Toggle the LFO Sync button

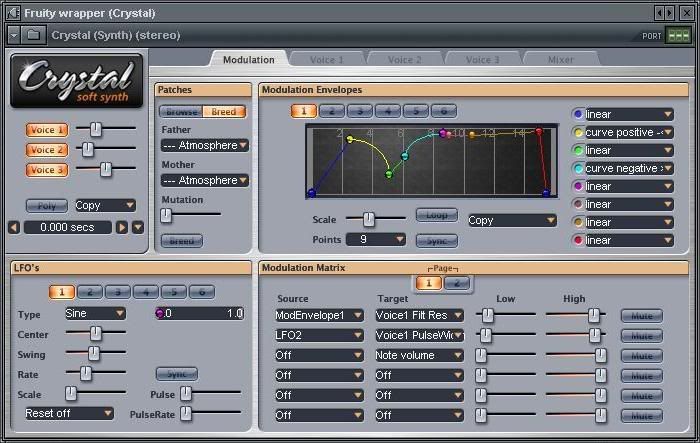coord(177,374)
